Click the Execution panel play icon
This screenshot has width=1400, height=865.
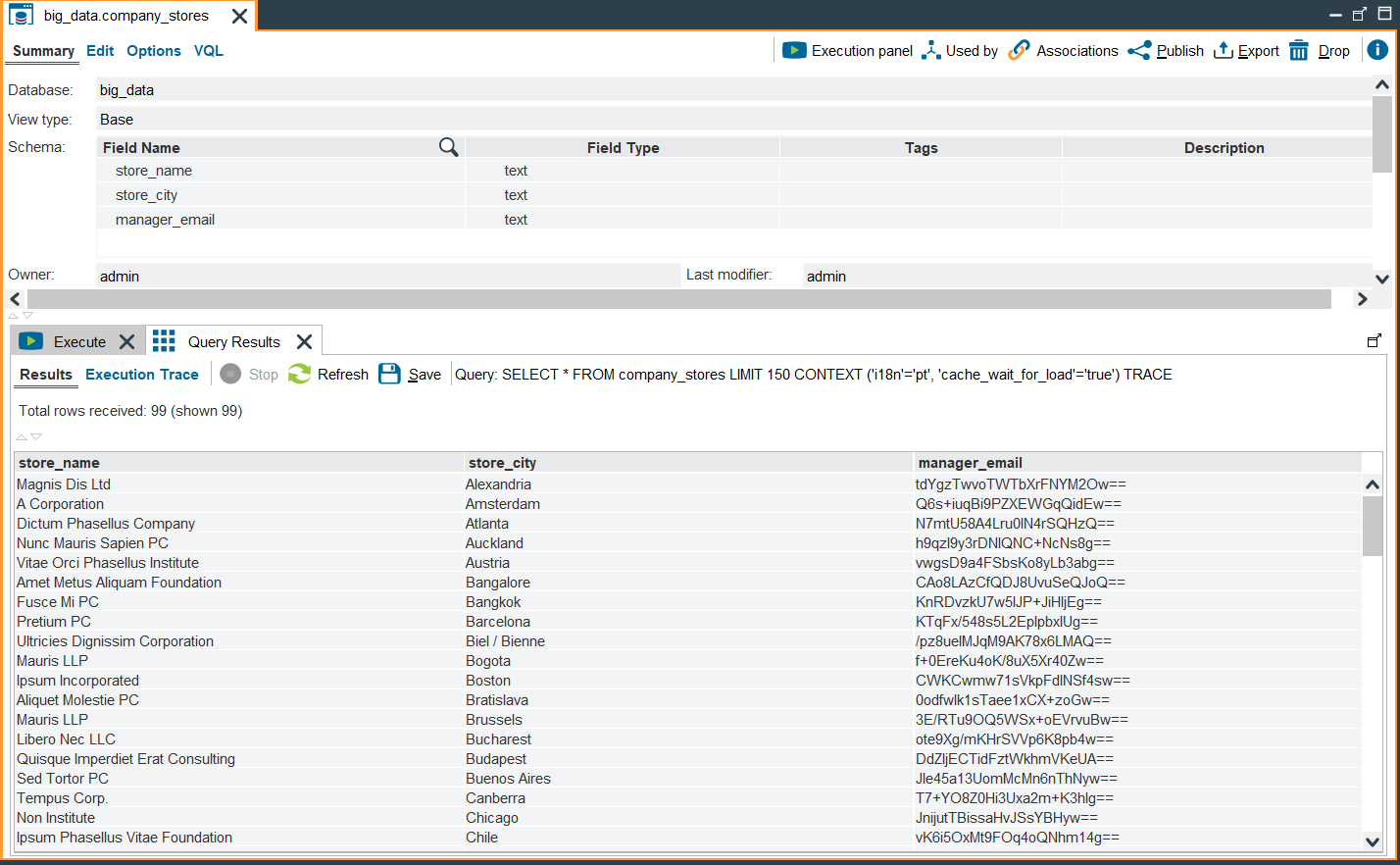pos(794,50)
